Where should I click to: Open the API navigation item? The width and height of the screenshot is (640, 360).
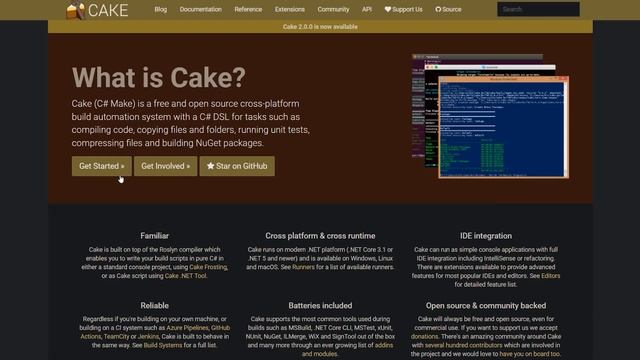[367, 9]
